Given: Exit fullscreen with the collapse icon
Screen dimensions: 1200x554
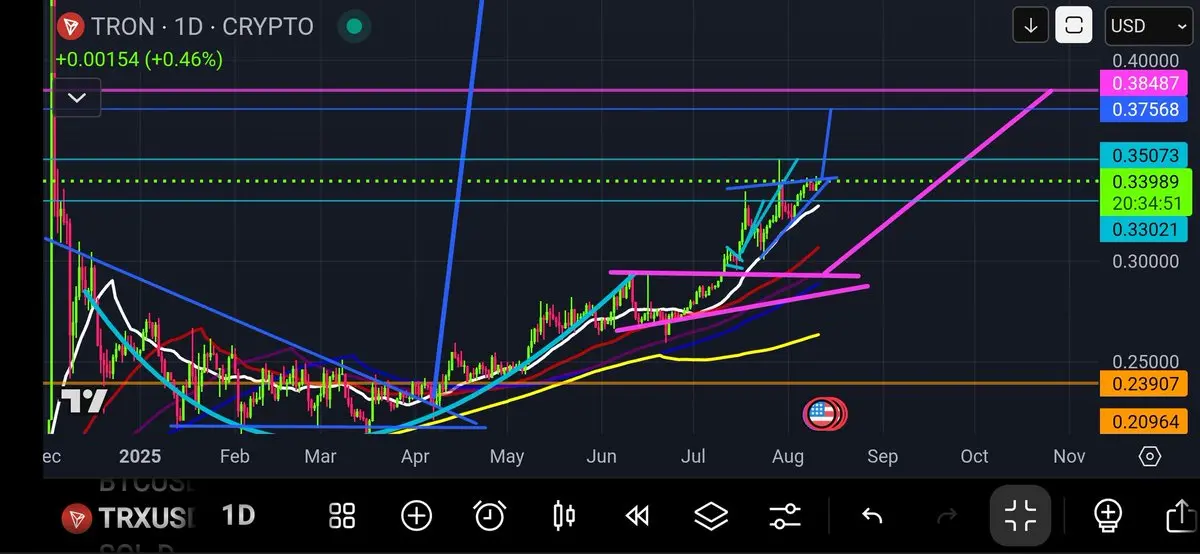Looking at the screenshot, I should [1021, 516].
